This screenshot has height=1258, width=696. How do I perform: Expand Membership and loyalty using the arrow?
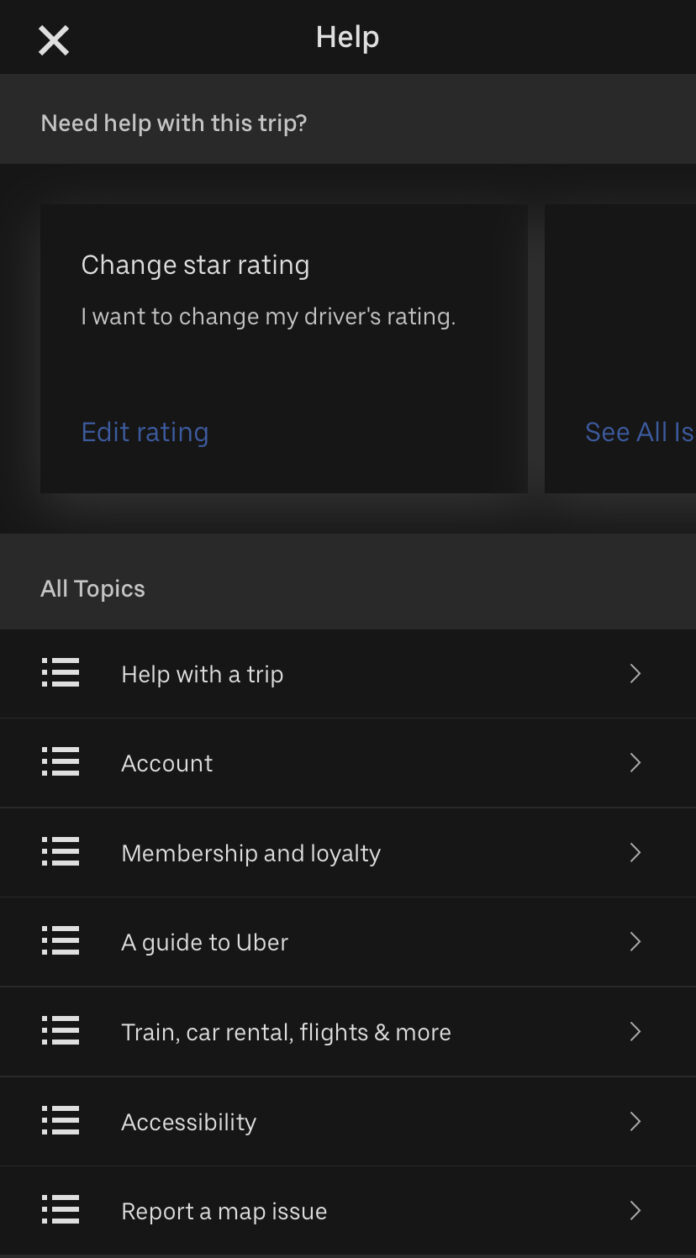(636, 852)
